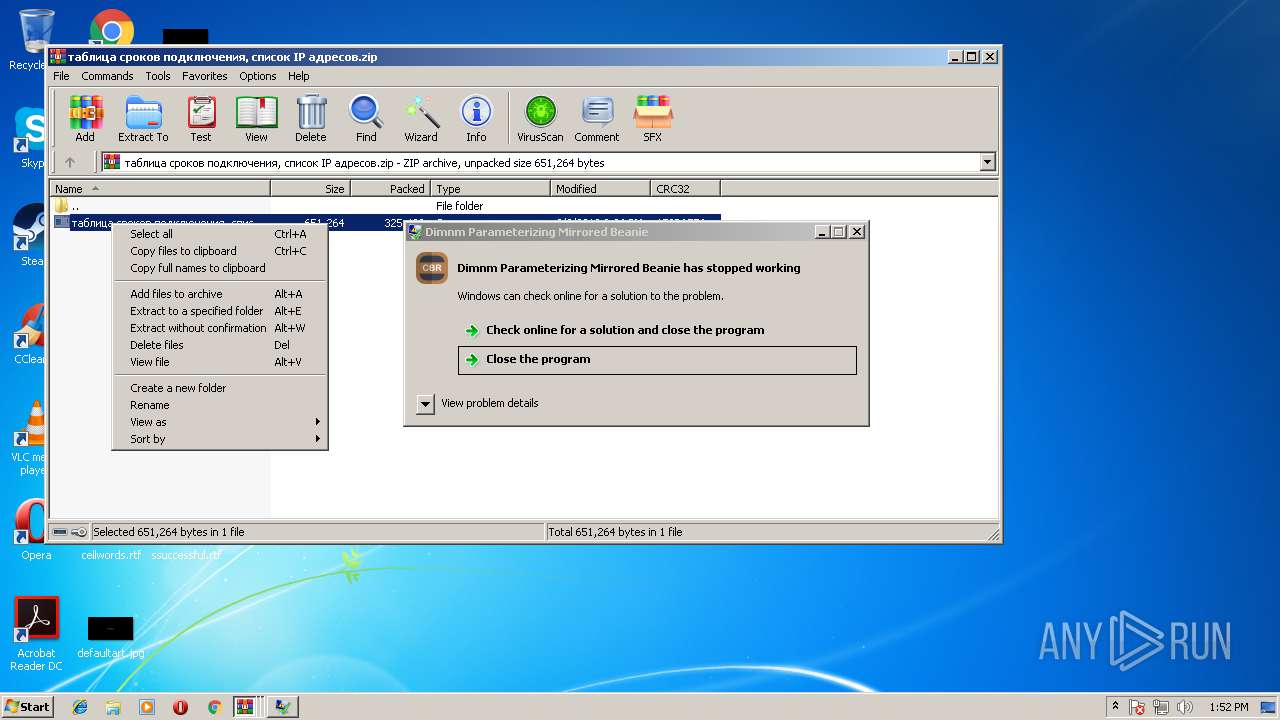Choose Extract to a specified folder
Screen dimensions: 1280x720
(220, 311)
